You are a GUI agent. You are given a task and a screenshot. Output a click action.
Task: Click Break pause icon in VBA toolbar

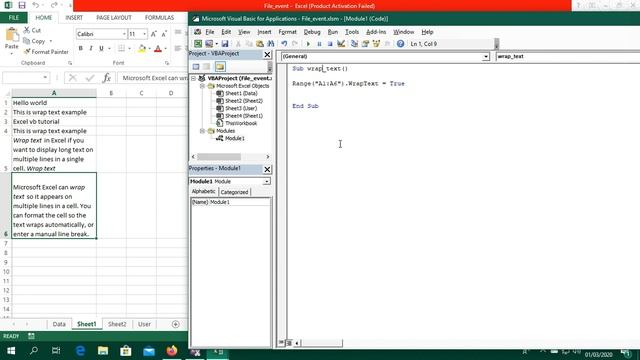319,44
